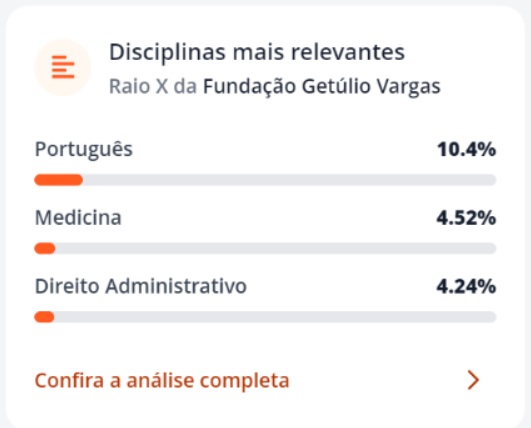Click the orange filled portion of Direito Administrativo bar
Screen dimensions: 531x428
point(44,317)
